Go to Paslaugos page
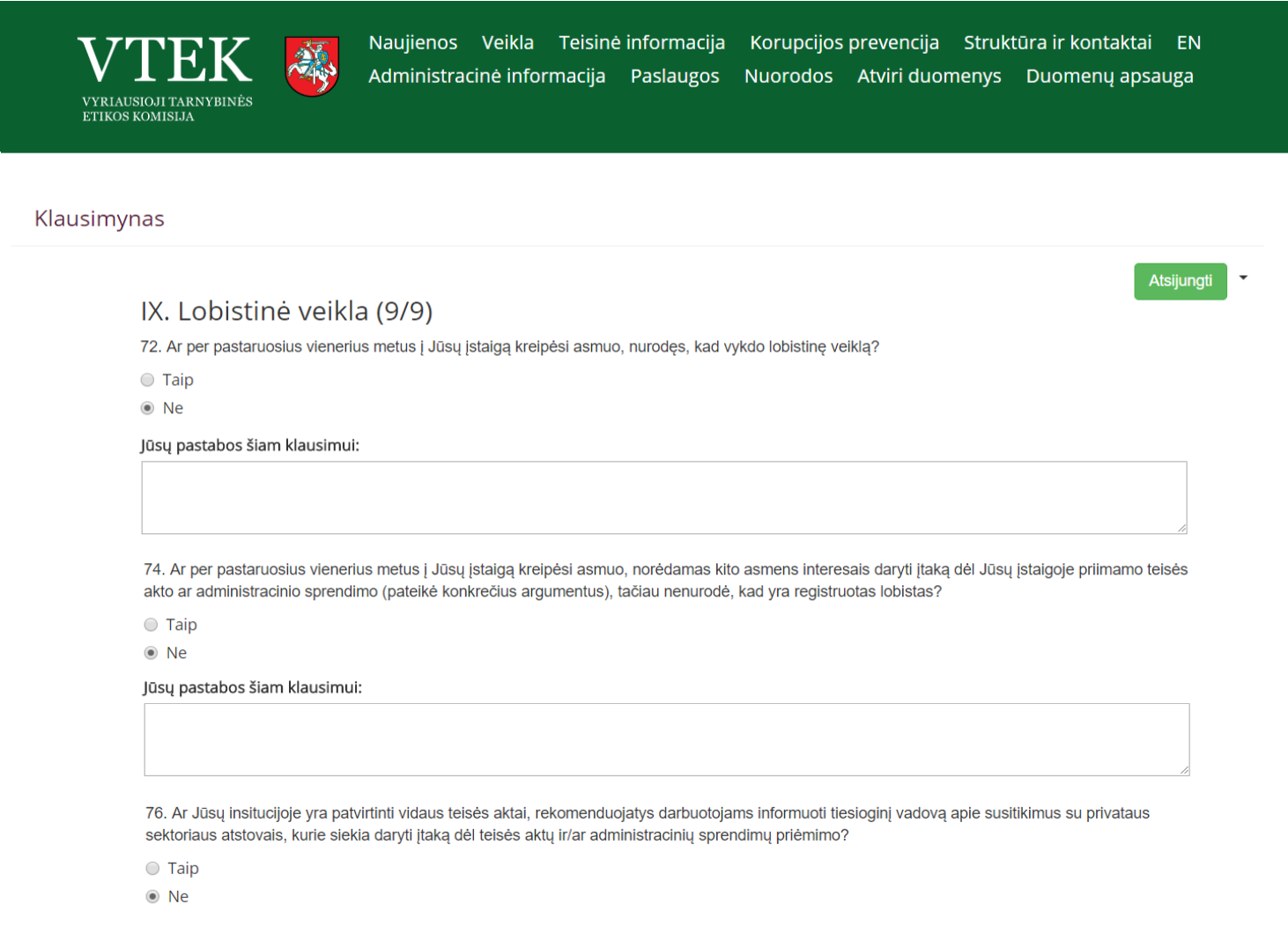The width and height of the screenshot is (1288, 934). (675, 76)
